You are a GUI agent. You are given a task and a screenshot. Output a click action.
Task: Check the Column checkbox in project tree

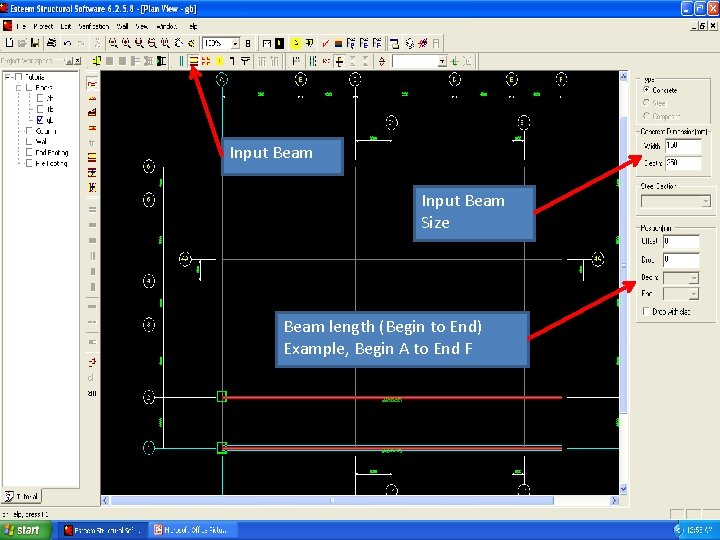[x=29, y=131]
